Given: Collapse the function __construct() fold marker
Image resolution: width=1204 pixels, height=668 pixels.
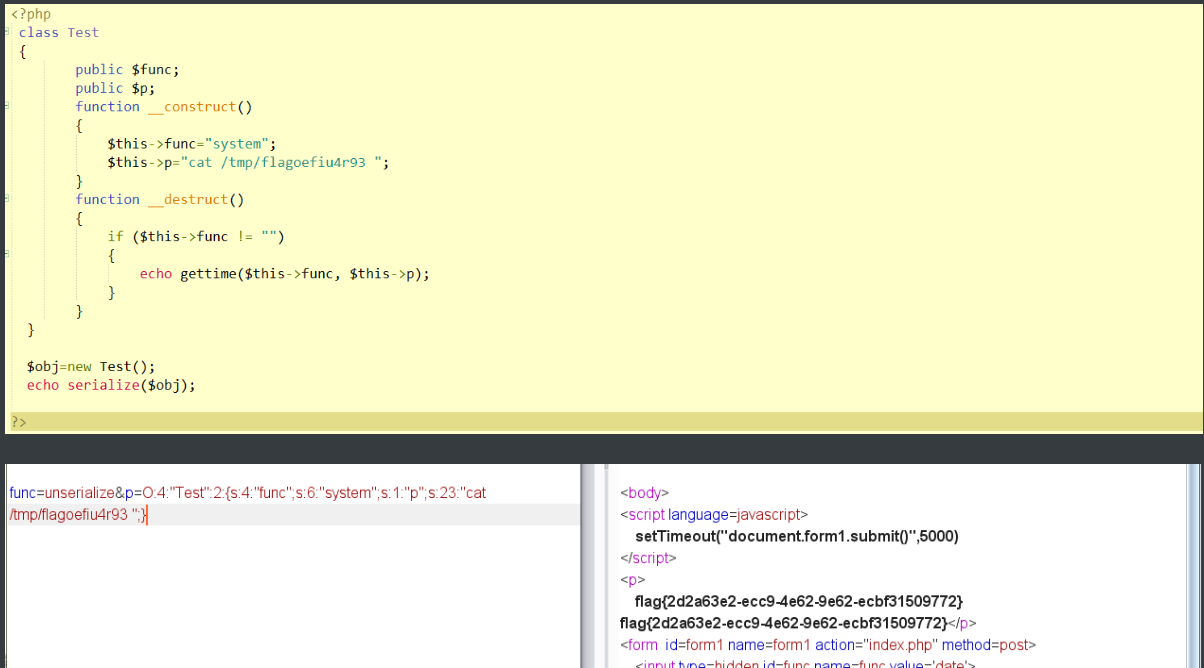Looking at the screenshot, I should (6, 106).
